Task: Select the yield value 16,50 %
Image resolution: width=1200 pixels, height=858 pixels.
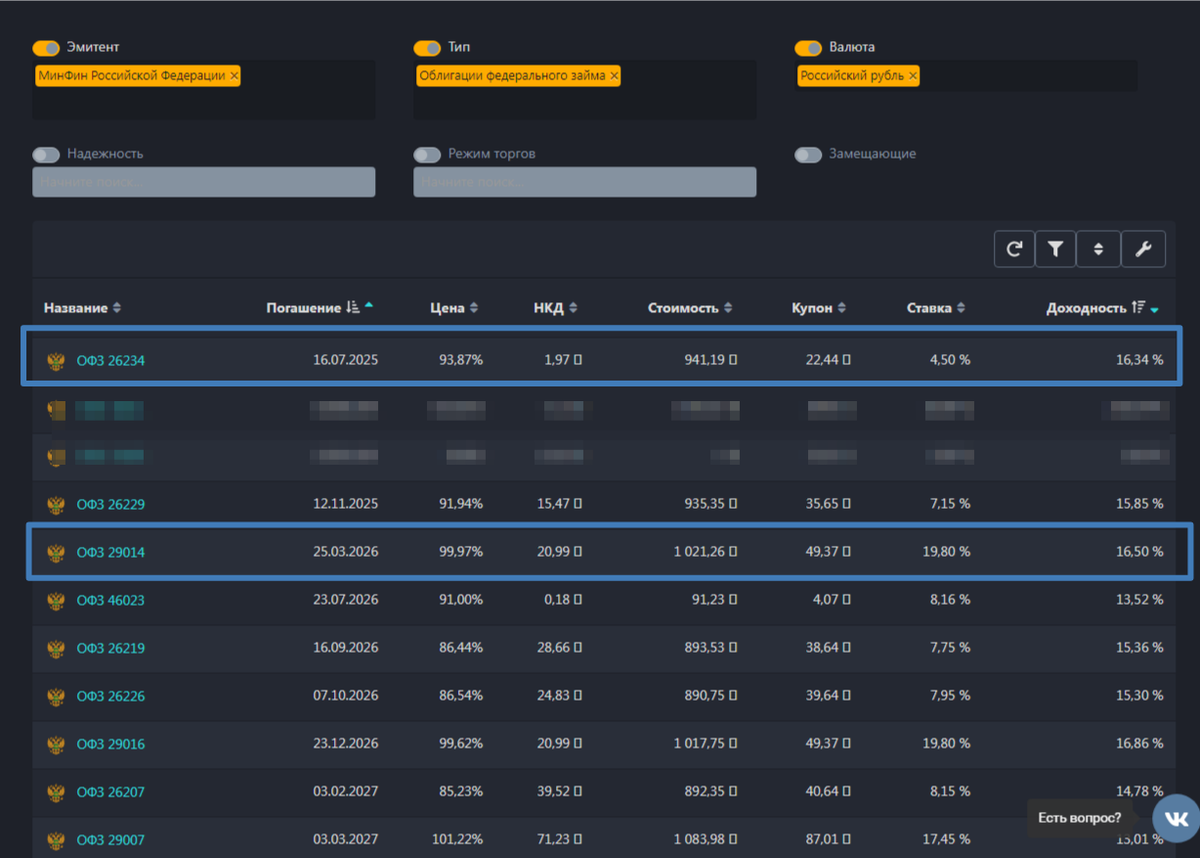Action: point(1140,552)
